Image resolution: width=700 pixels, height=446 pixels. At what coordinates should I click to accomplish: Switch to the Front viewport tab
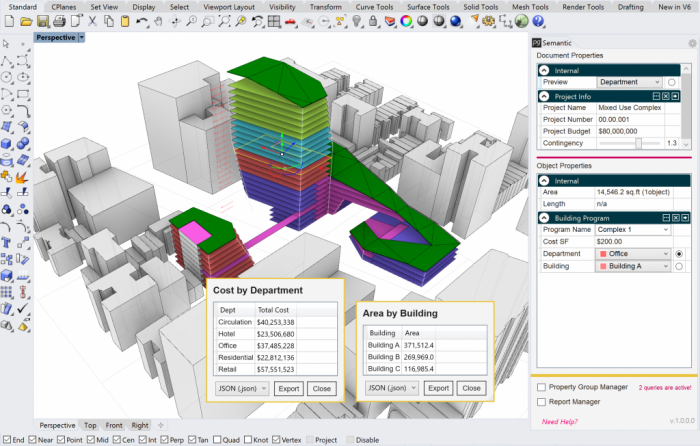[114, 425]
